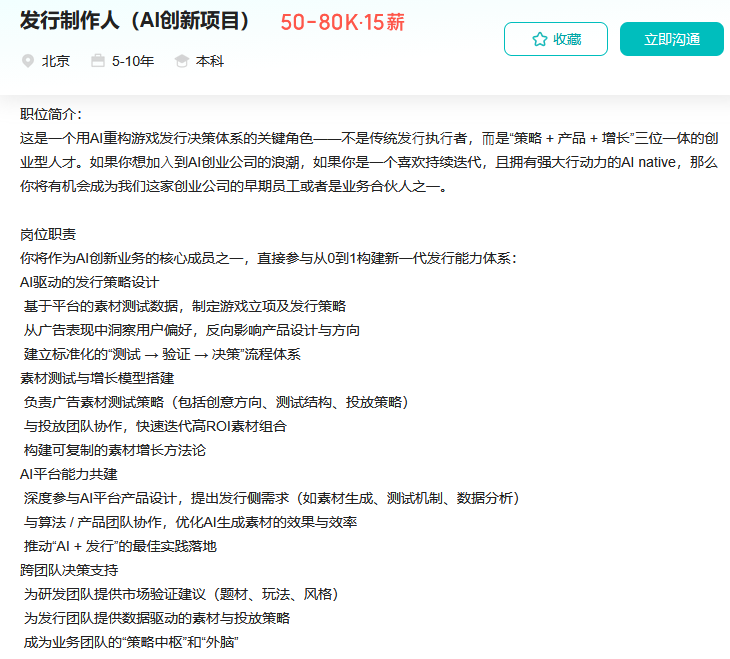
Task: Click the 5-10年 experience text
Action: point(133,61)
